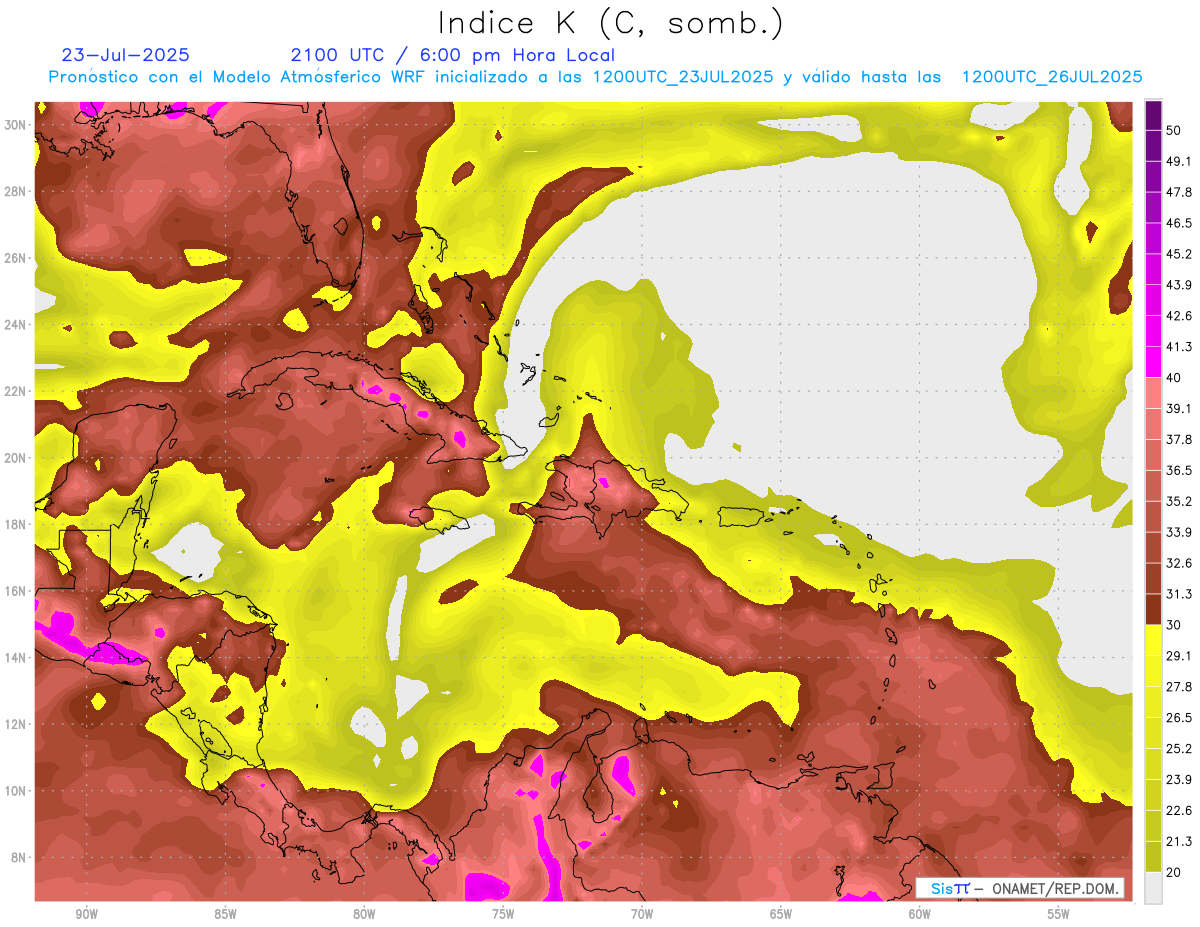Viewport: 1200px width, 927px height.
Task: Click the '20N' latitude label
Action: pos(17,458)
